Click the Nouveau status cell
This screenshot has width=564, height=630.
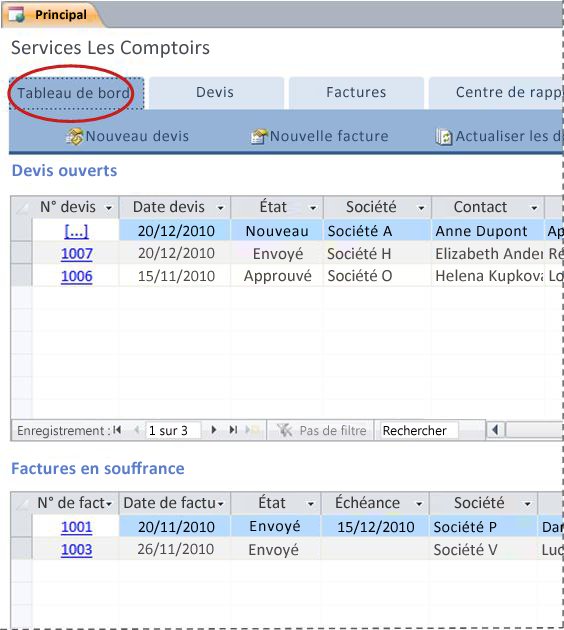(x=277, y=231)
